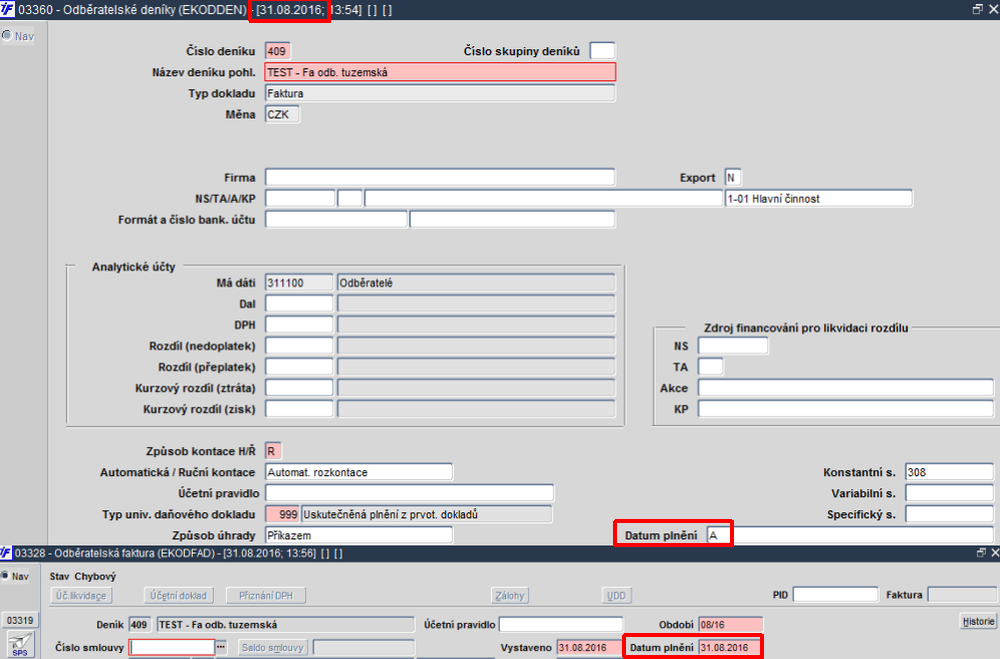Open the lookup ellipsis next to Číslo smlouvy
The height and width of the screenshot is (659, 1000).
tap(220, 647)
